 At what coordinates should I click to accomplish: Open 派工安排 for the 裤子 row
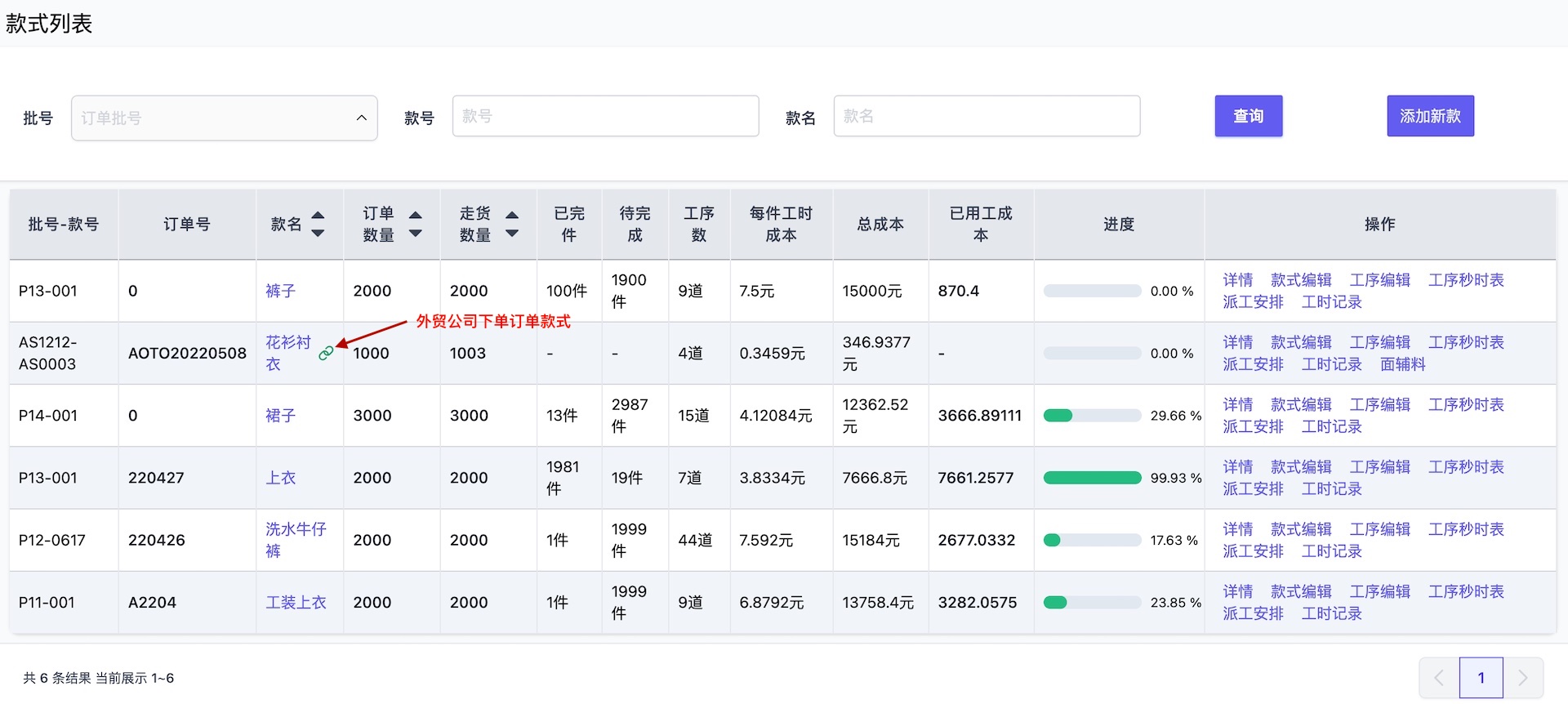(1254, 302)
